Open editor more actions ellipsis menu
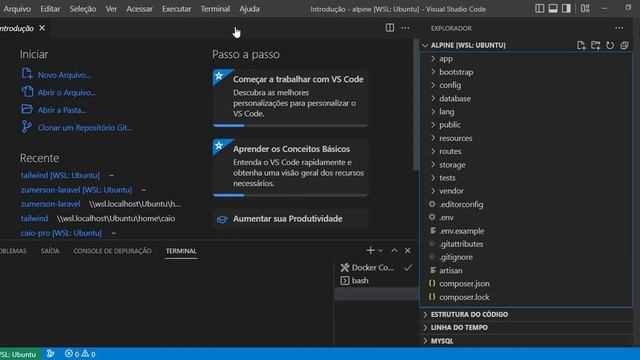The width and height of the screenshot is (640, 360). coord(405,28)
